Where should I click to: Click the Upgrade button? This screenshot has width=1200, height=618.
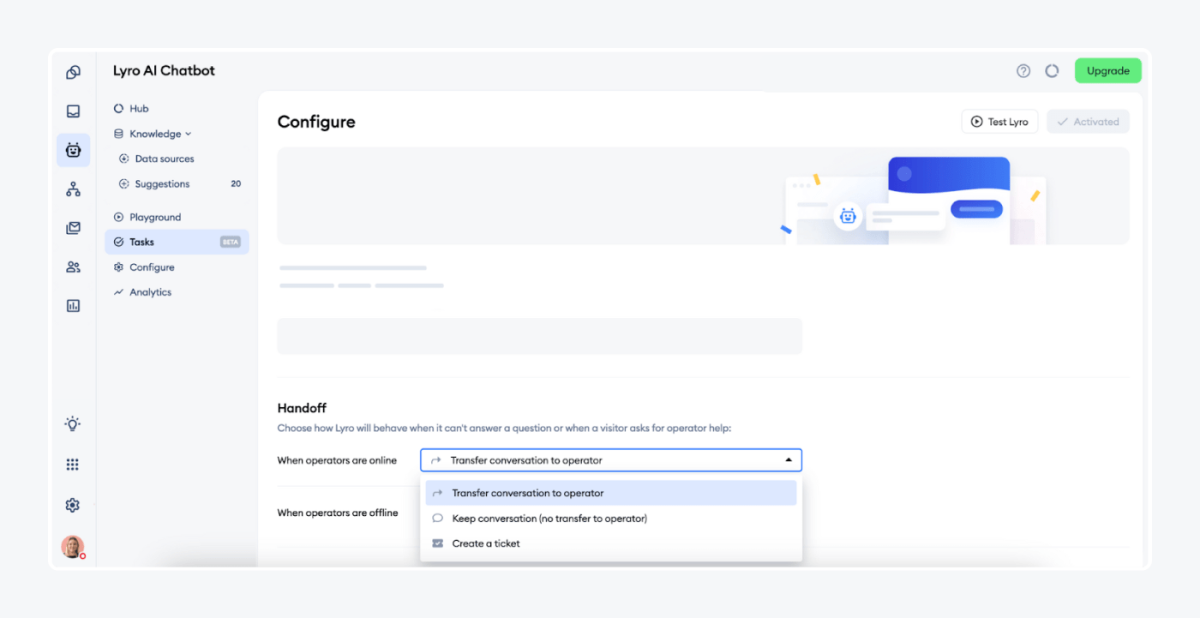tap(1107, 70)
